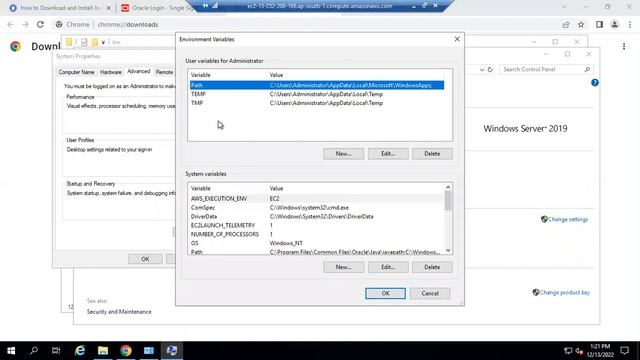
Task: Click System variables scroll down arrow
Action: pos(448,251)
